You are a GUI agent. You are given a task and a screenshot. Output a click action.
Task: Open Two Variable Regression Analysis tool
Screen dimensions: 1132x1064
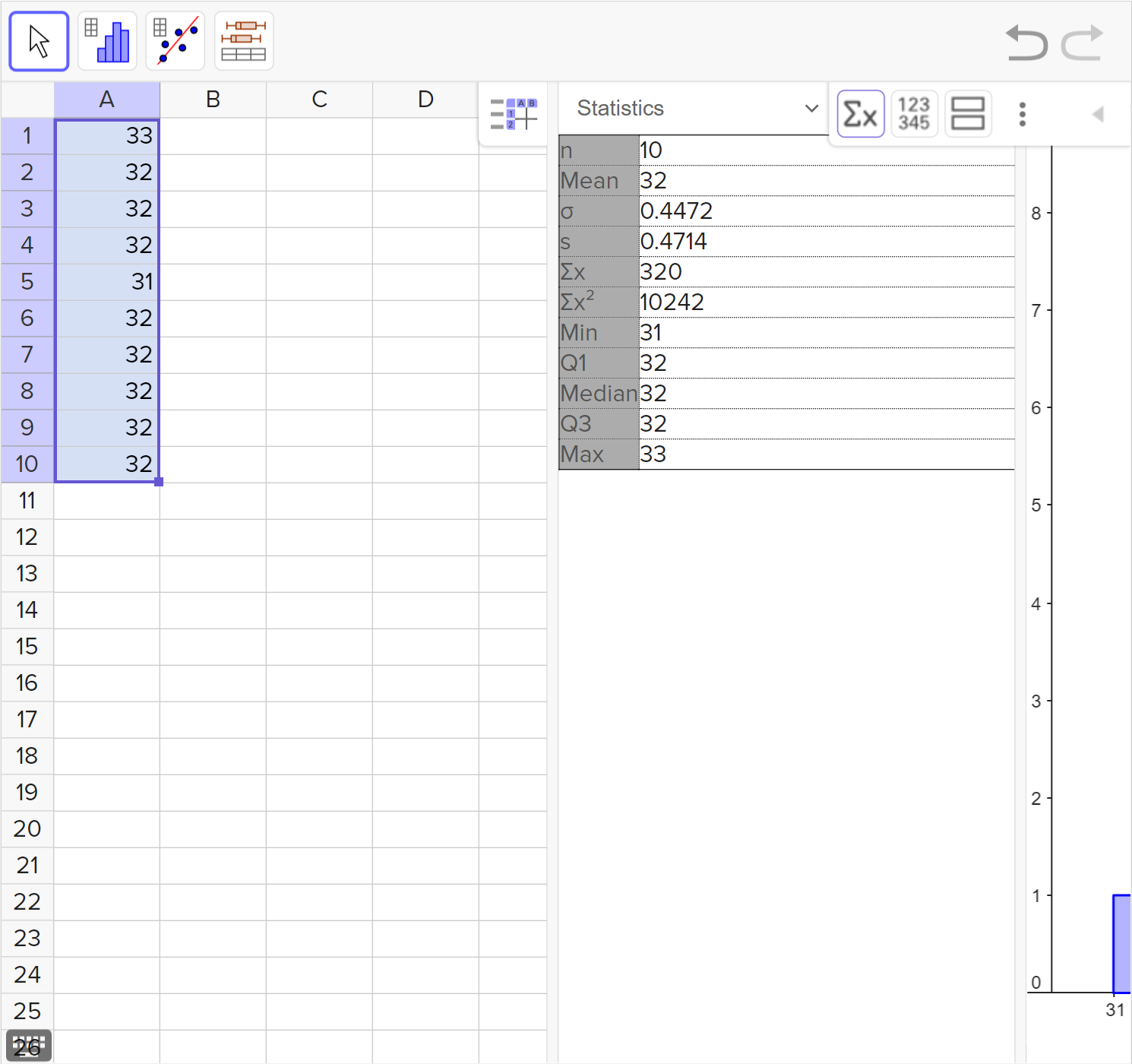tap(175, 41)
